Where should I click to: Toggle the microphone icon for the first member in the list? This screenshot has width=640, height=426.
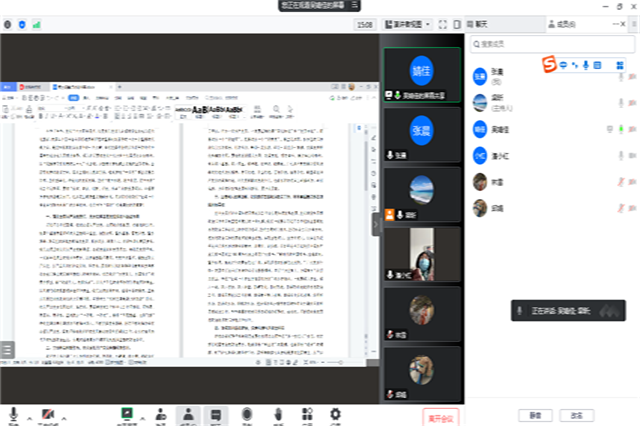pos(622,76)
